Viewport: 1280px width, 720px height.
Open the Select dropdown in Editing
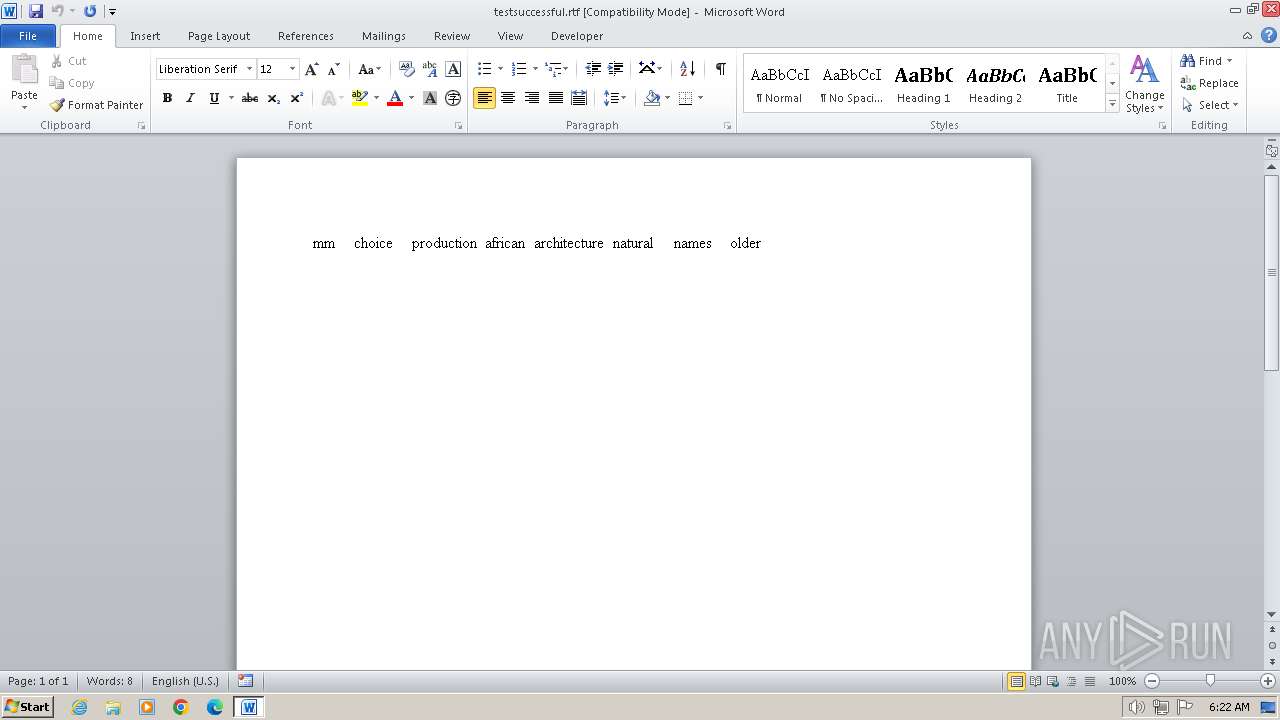1210,105
